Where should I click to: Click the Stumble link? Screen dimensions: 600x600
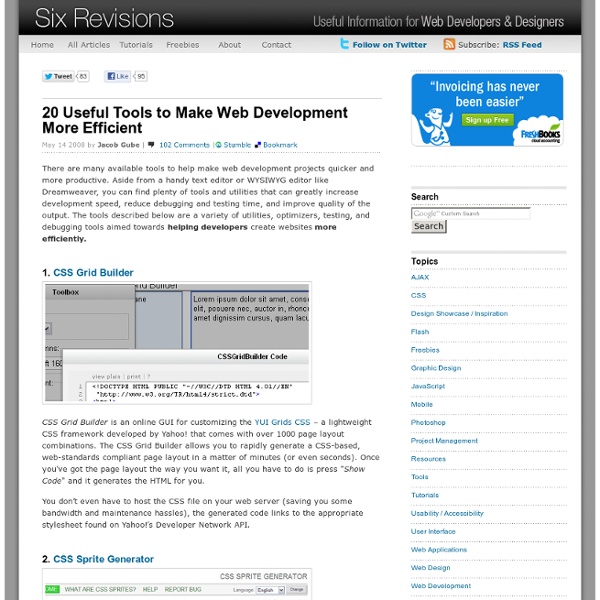tap(237, 145)
